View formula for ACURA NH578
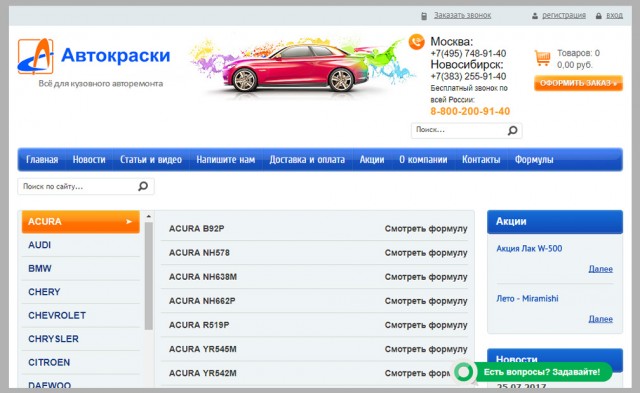Image resolution: width=640 pixels, height=393 pixels. click(426, 253)
